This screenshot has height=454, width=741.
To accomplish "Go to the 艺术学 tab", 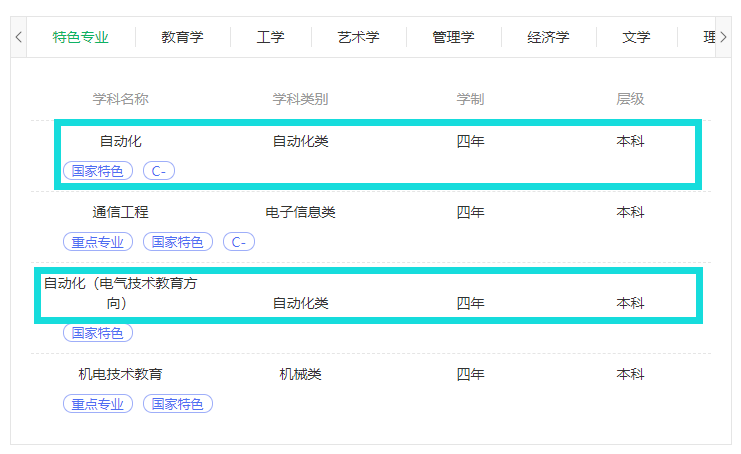I will pos(358,38).
